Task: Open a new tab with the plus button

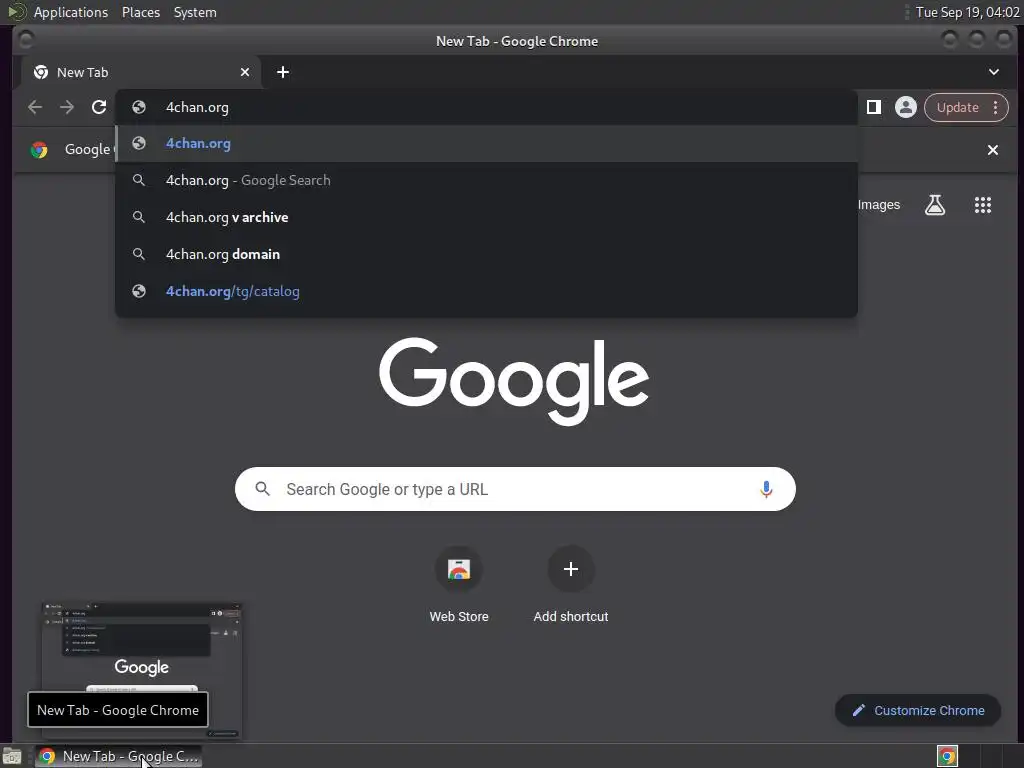Action: pyautogui.click(x=283, y=72)
